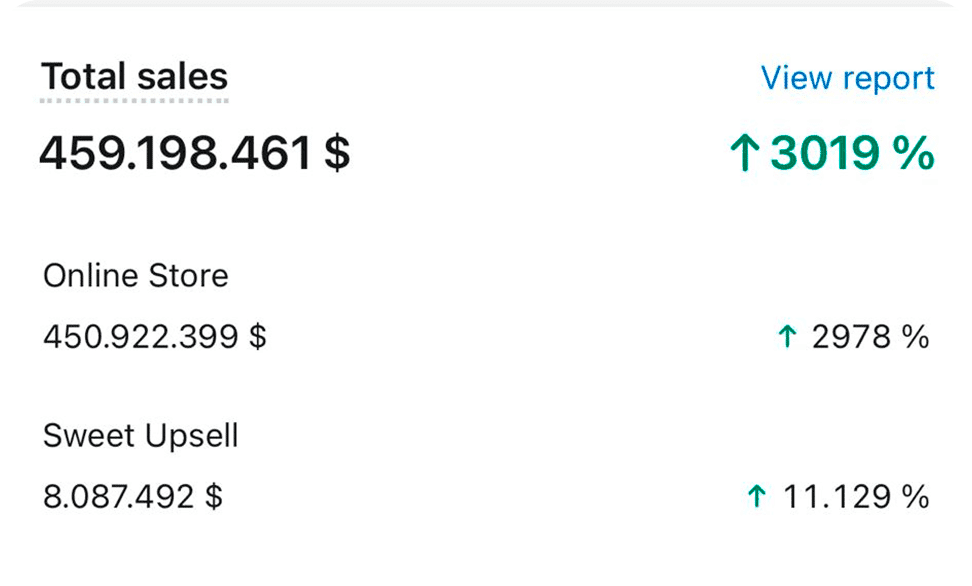Image resolution: width=972 pixels, height=586 pixels.
Task: Click the 11.129 % Sweet Upsell change
Action: pyautogui.click(x=856, y=496)
